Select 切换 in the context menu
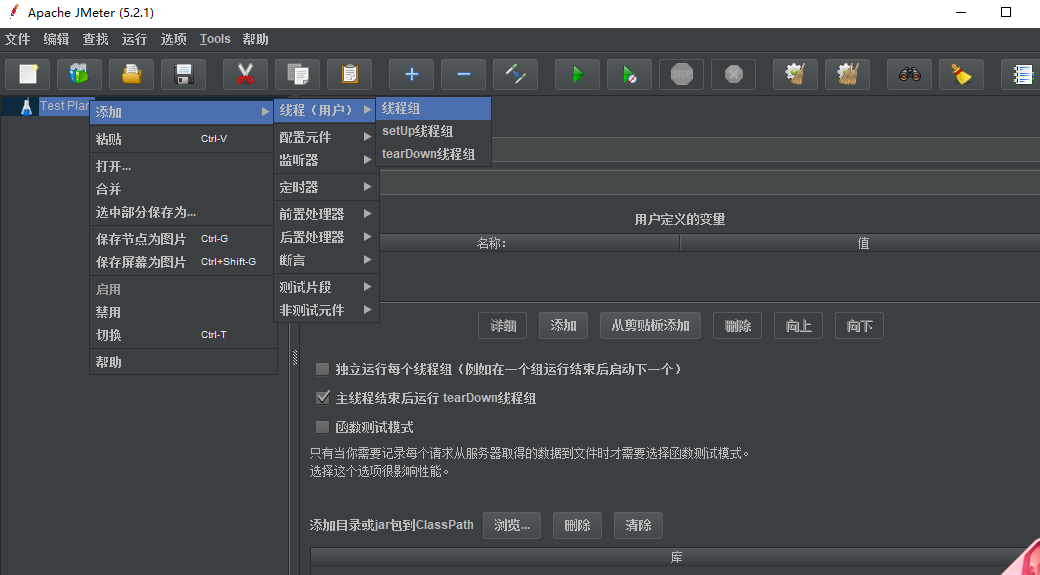1040x575 pixels. [182, 335]
